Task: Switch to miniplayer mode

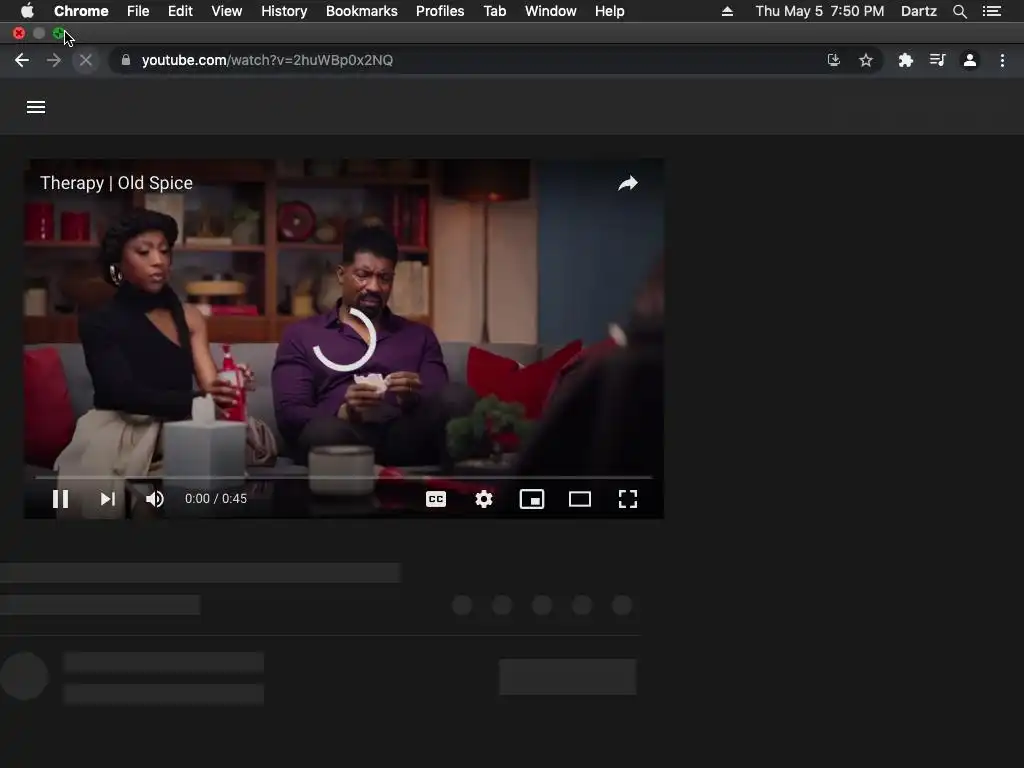Action: (x=532, y=500)
